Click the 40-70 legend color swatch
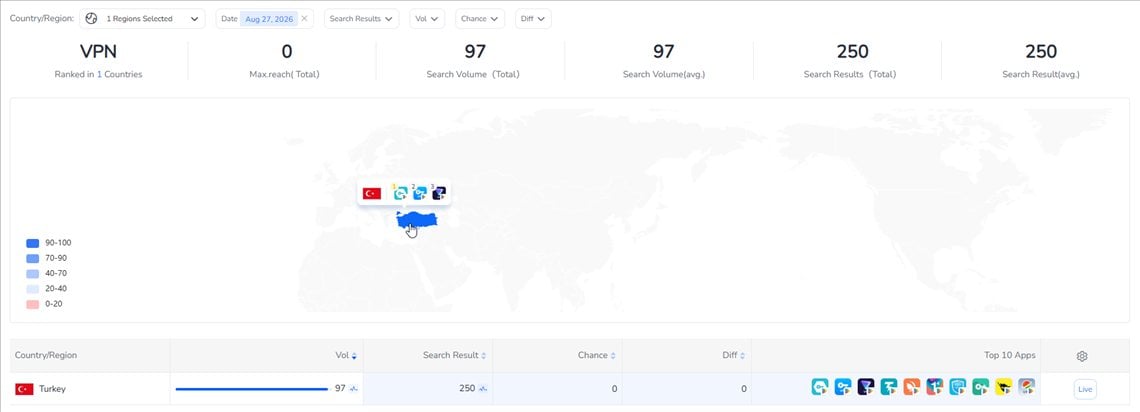Viewport: 1140px width, 412px height. pyautogui.click(x=33, y=274)
